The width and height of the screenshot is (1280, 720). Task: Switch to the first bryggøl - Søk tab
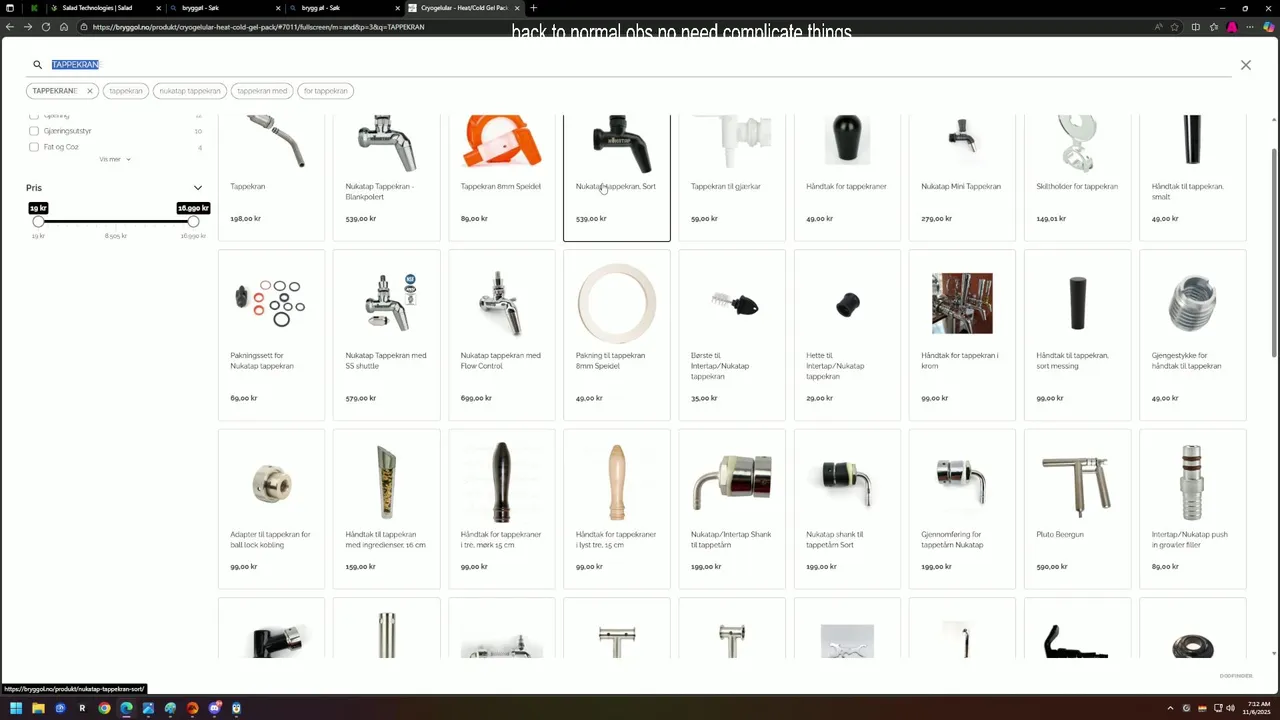224,8
